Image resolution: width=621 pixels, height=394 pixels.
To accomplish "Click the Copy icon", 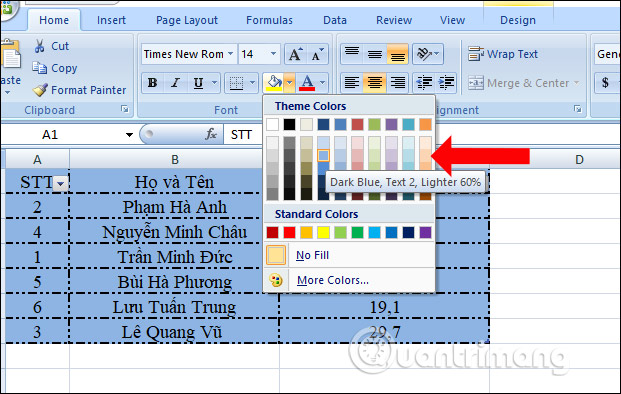I will pyautogui.click(x=39, y=68).
